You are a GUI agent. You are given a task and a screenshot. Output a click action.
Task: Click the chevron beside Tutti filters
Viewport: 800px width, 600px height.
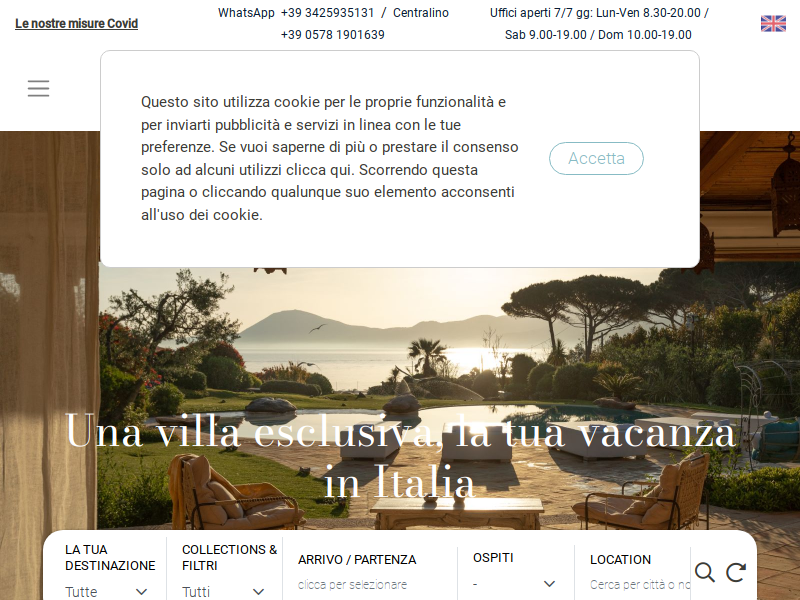[259, 592]
